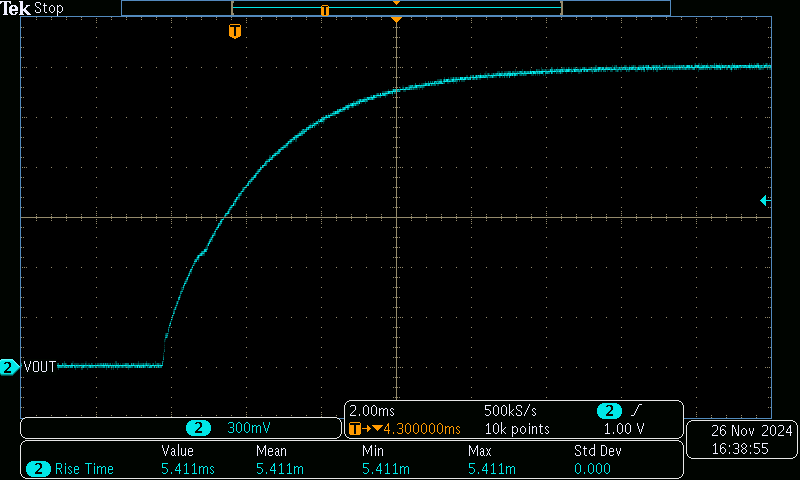The width and height of the screenshot is (800, 480).
Task: Click the Tek logo in top-left corner
Action: (17, 8)
